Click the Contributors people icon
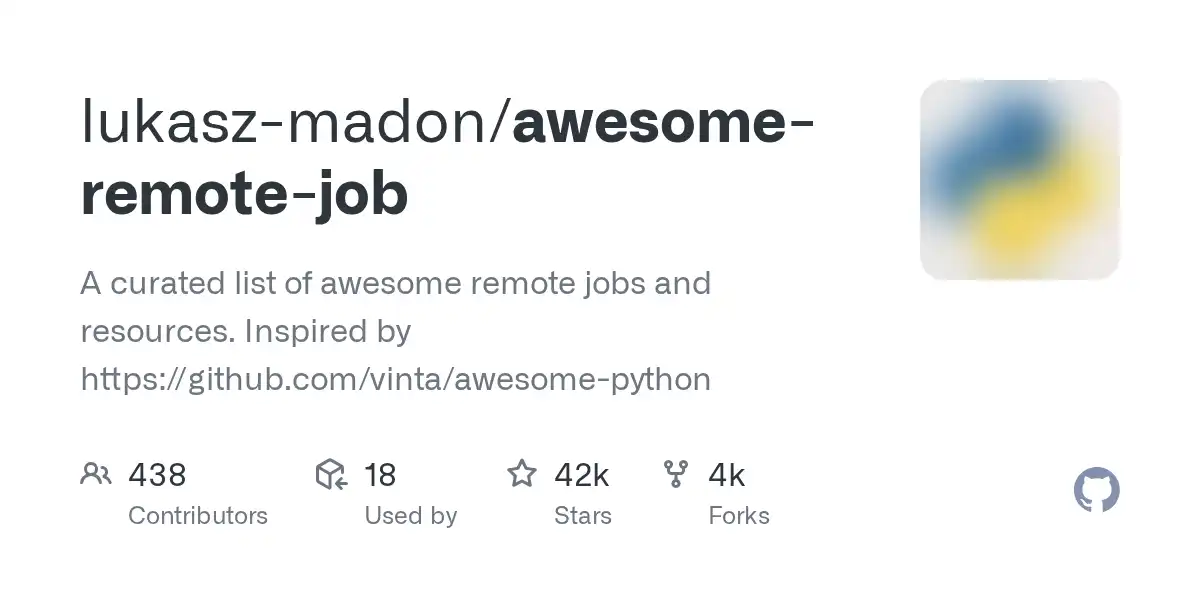 (96, 474)
